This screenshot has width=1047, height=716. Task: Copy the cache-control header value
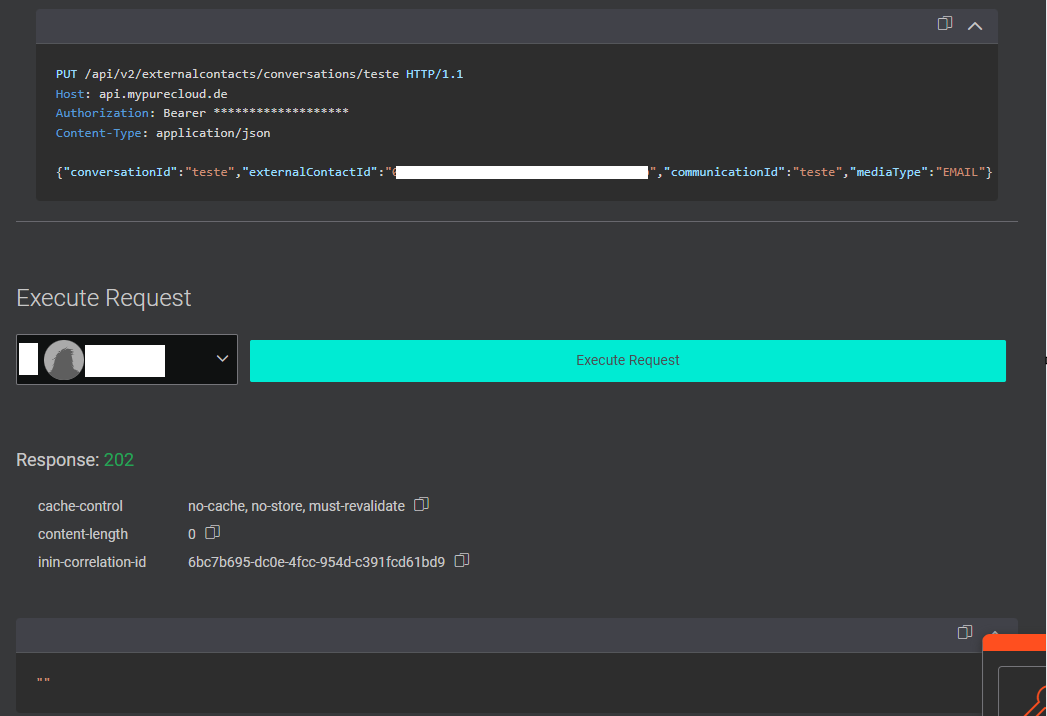pyautogui.click(x=421, y=505)
